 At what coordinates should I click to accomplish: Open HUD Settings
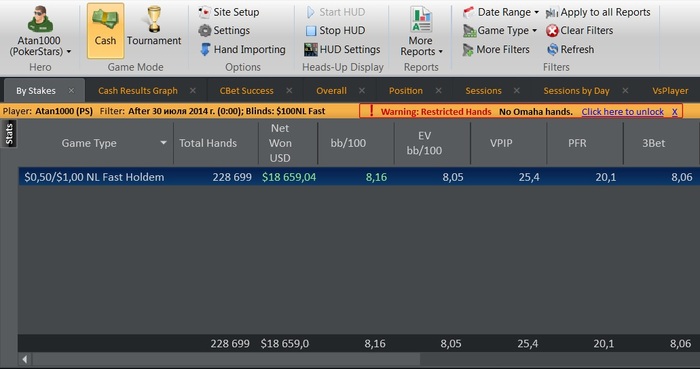(x=342, y=49)
